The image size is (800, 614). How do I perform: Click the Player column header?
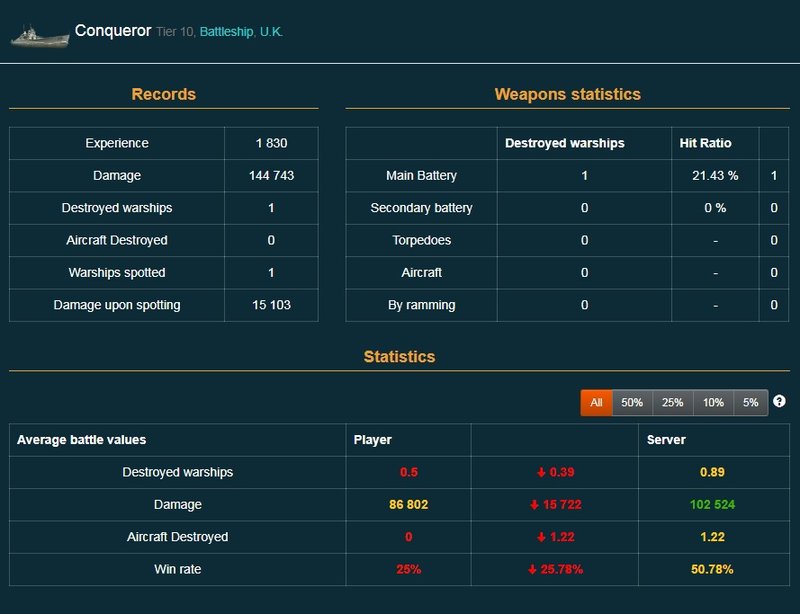coord(373,440)
